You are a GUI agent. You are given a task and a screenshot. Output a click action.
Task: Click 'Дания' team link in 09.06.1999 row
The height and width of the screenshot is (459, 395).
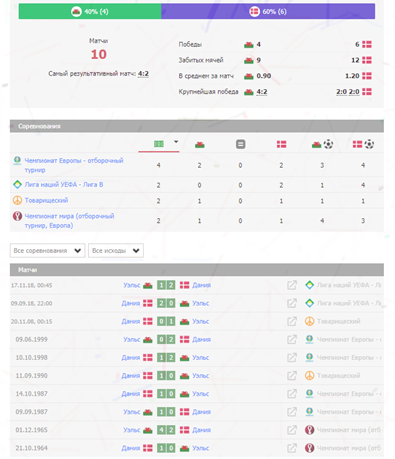[201, 339]
